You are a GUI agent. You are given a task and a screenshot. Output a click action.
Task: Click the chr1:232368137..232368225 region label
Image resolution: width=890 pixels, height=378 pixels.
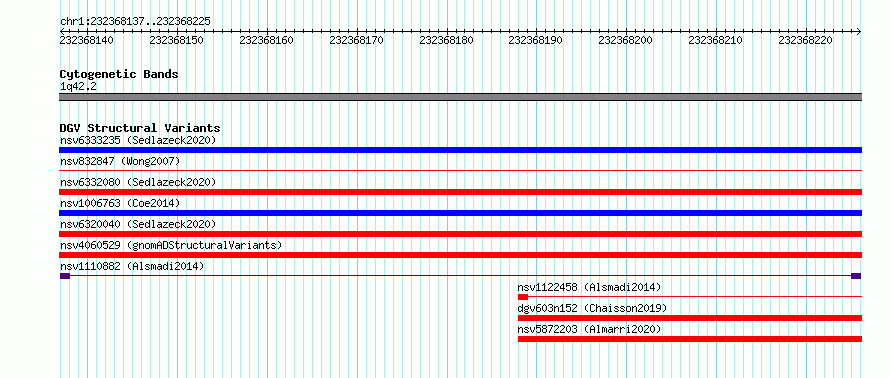coord(135,22)
